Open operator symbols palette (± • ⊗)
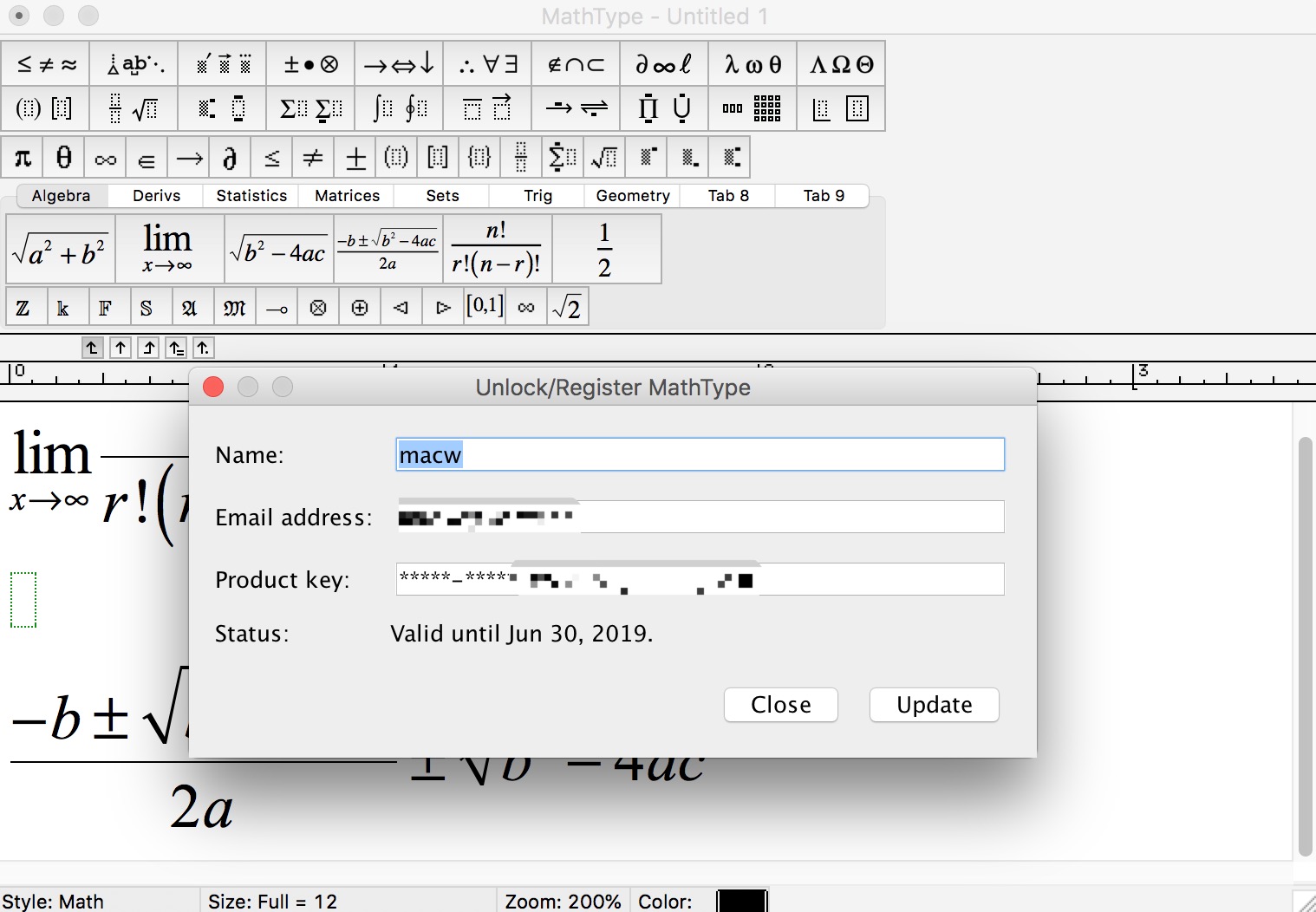The height and width of the screenshot is (912, 1316). 311,64
